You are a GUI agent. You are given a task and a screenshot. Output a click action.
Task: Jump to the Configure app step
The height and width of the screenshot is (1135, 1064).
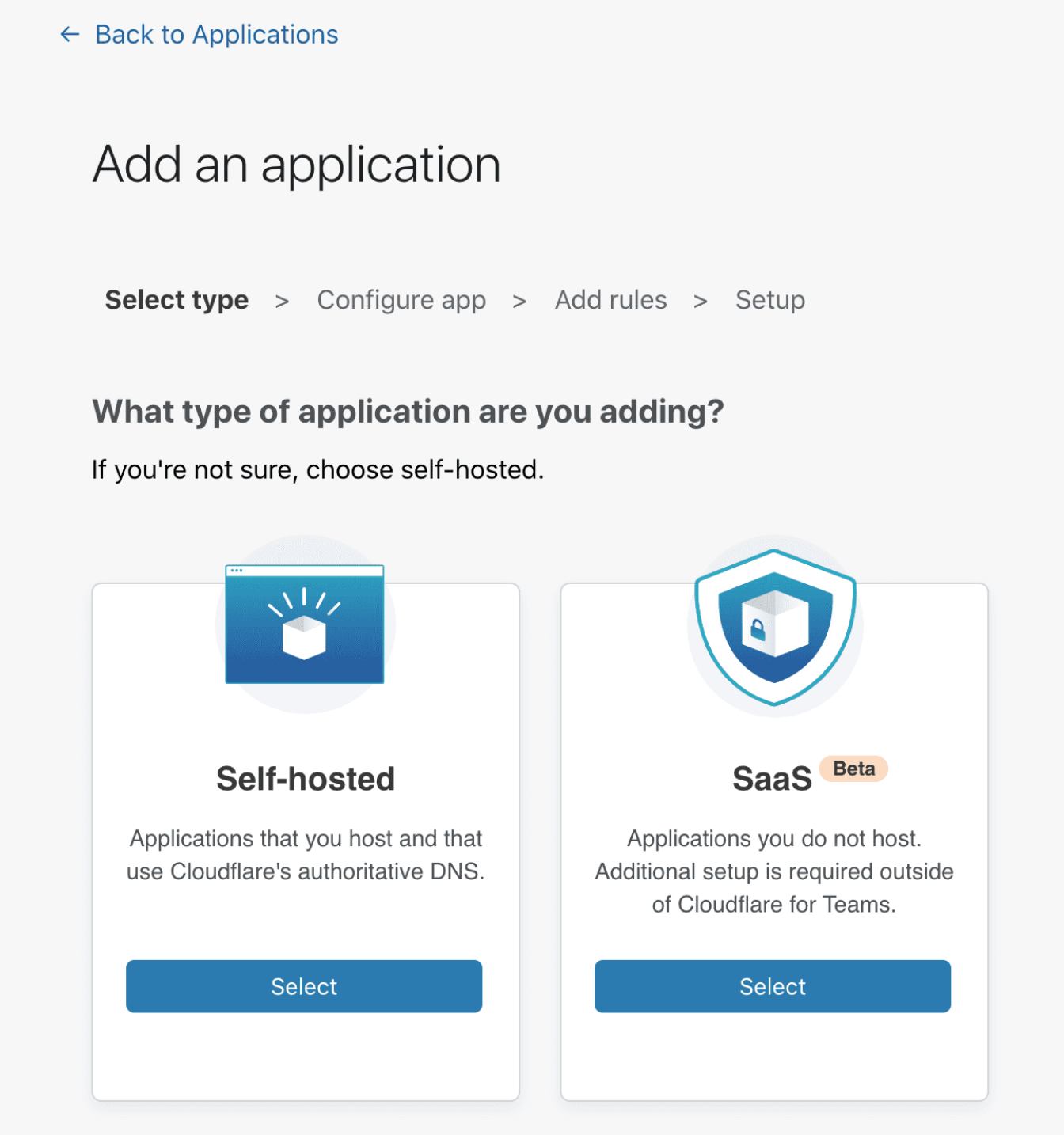401,300
